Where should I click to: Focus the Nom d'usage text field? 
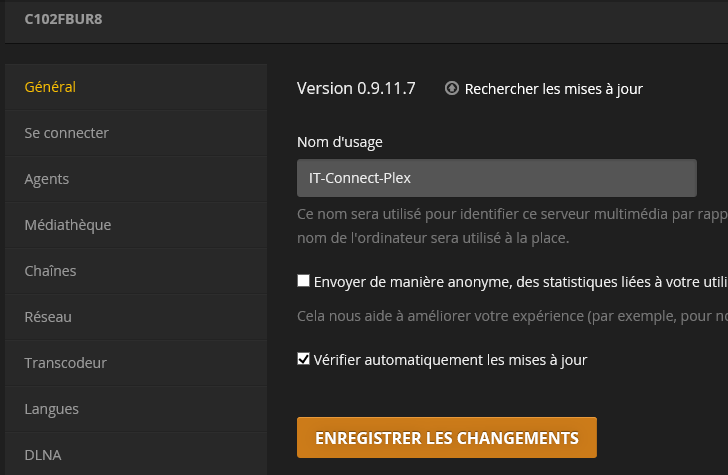[x=496, y=179]
